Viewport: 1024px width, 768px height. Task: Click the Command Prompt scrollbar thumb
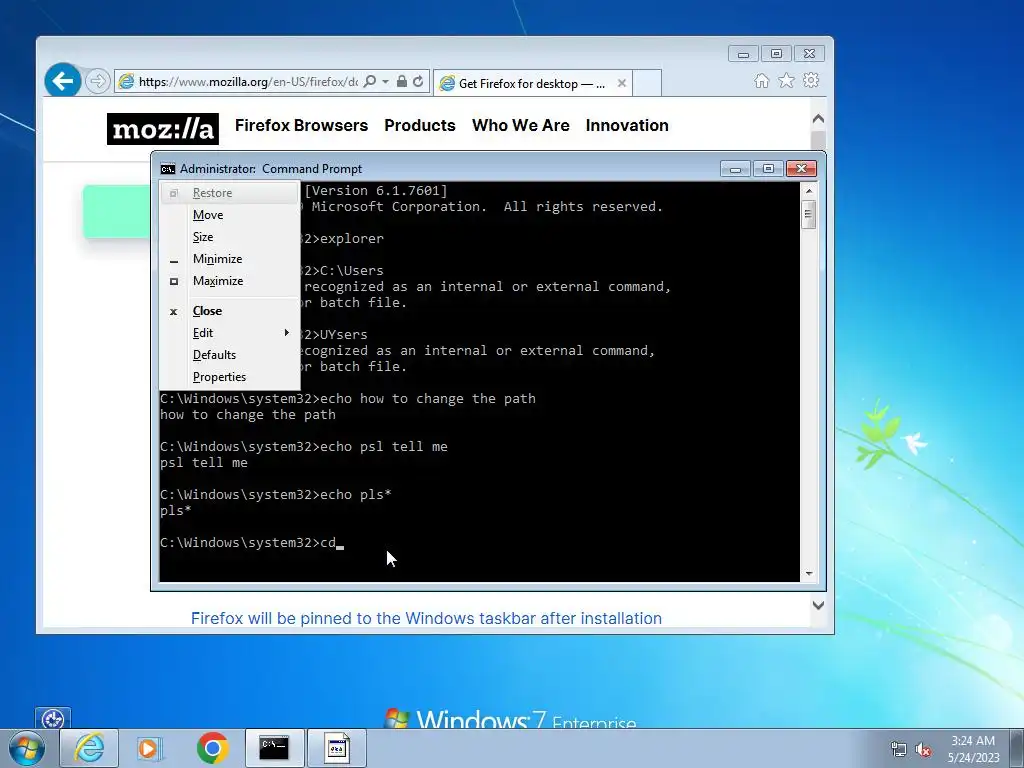(x=808, y=214)
